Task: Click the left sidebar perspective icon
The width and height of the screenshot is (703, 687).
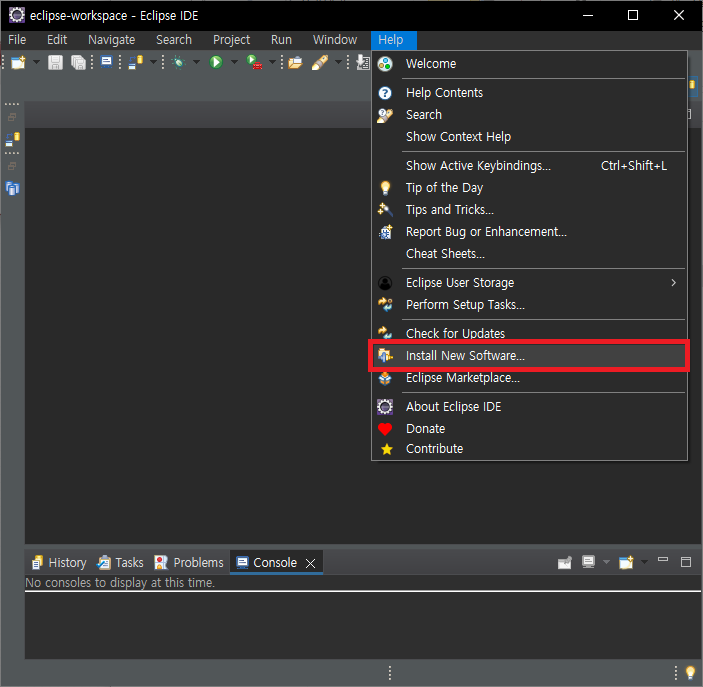Action: tap(13, 139)
